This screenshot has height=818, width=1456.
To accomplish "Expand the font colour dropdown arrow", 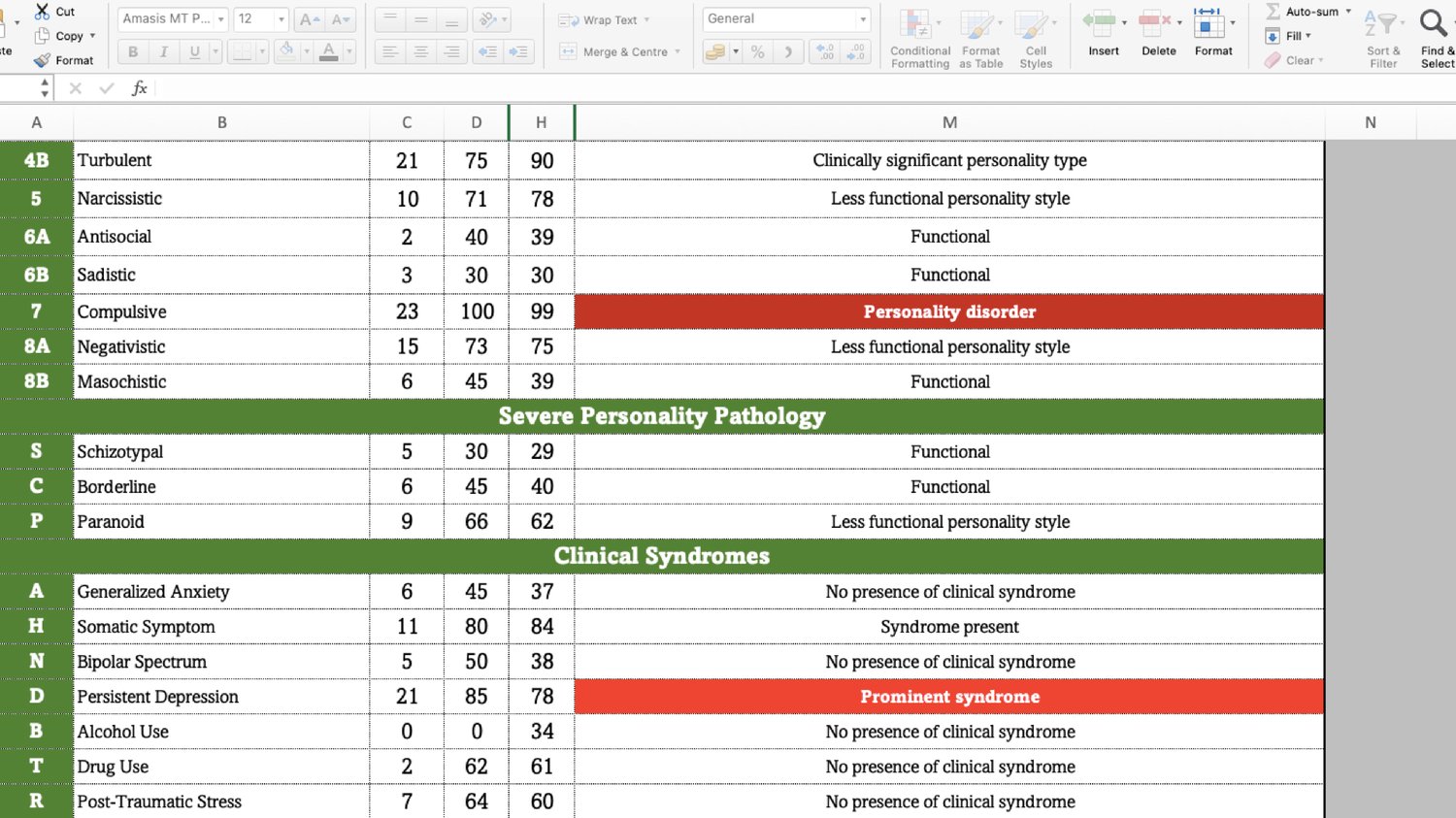I will point(348,51).
